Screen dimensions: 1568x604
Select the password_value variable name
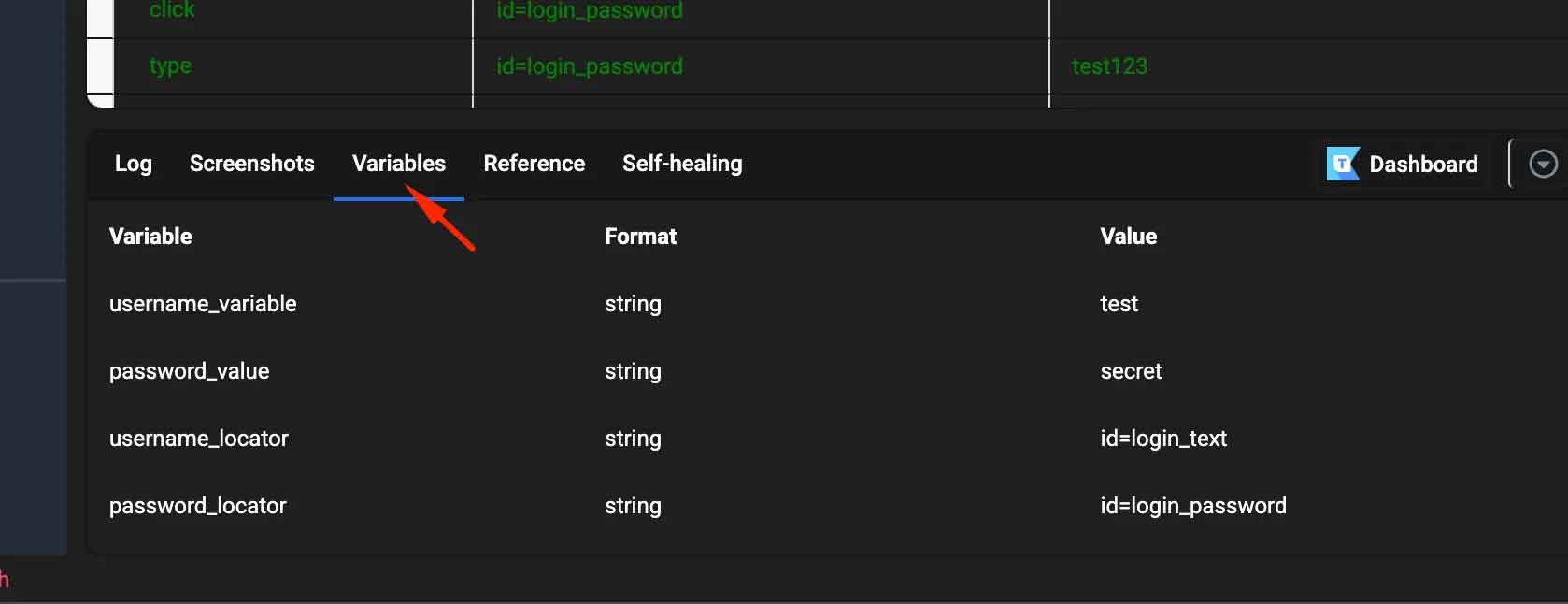189,371
